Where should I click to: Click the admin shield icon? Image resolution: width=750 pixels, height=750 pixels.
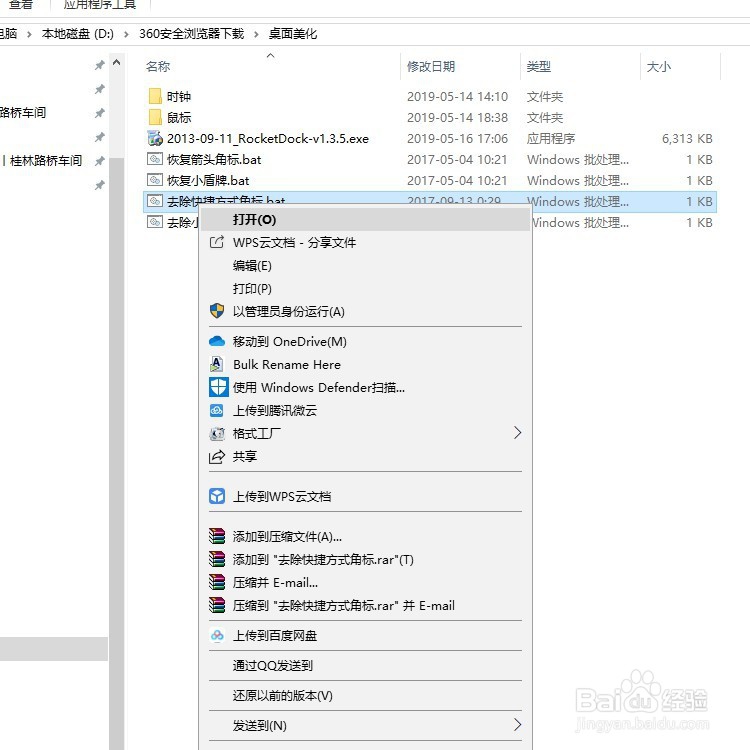point(217,311)
